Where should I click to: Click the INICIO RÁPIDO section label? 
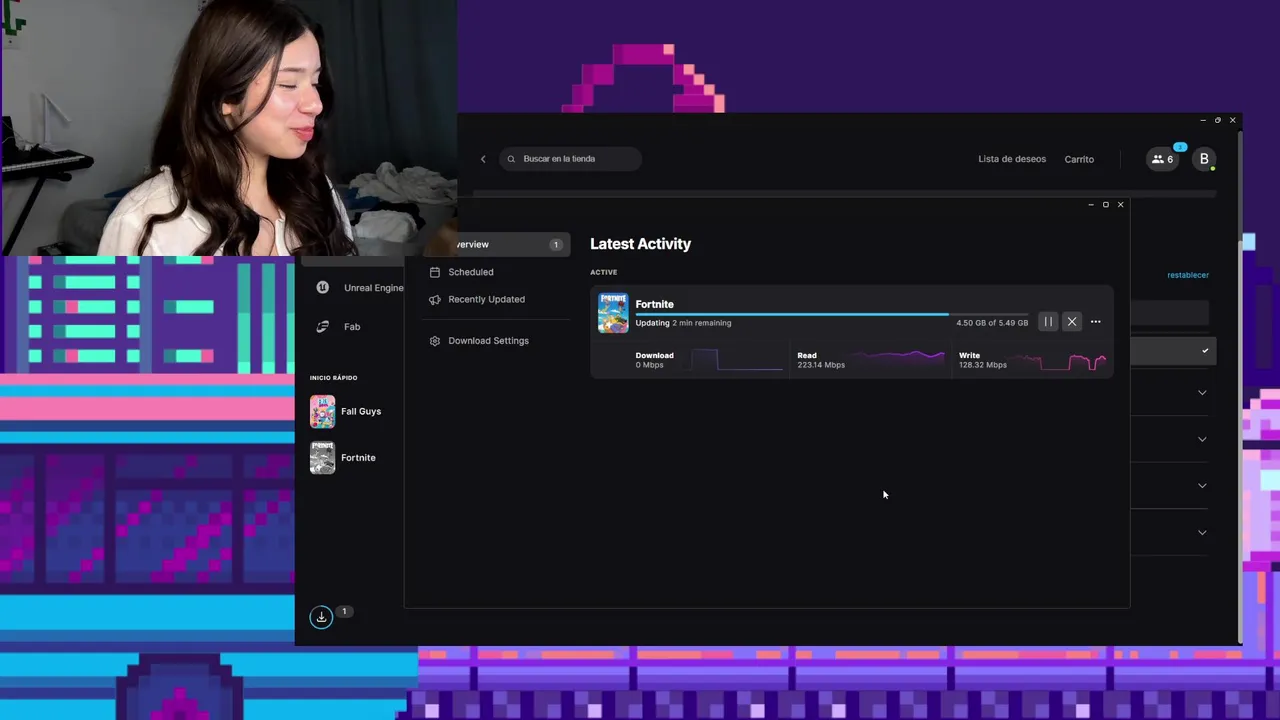click(x=333, y=378)
